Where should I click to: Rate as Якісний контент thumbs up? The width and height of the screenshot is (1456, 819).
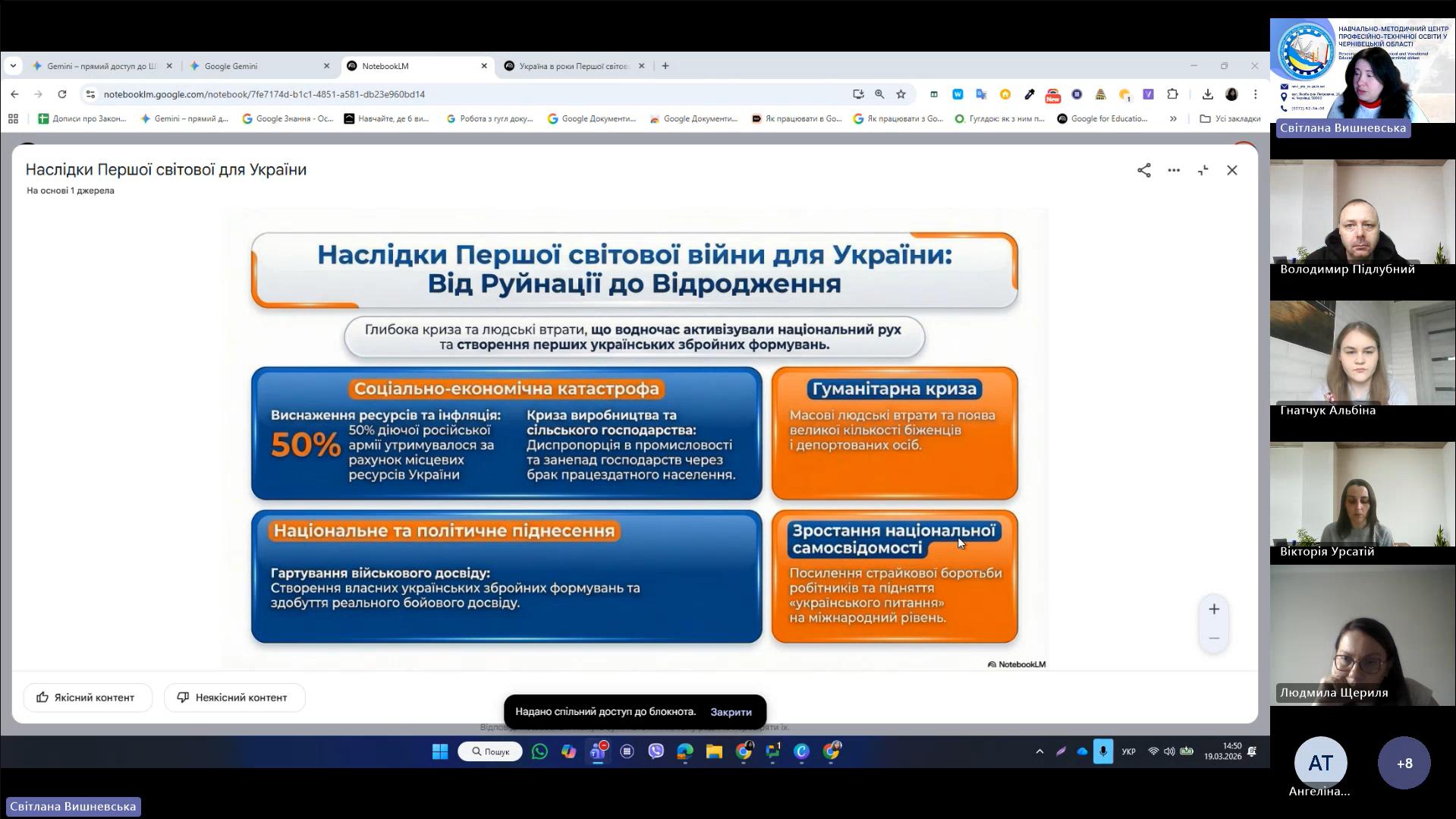coord(87,698)
